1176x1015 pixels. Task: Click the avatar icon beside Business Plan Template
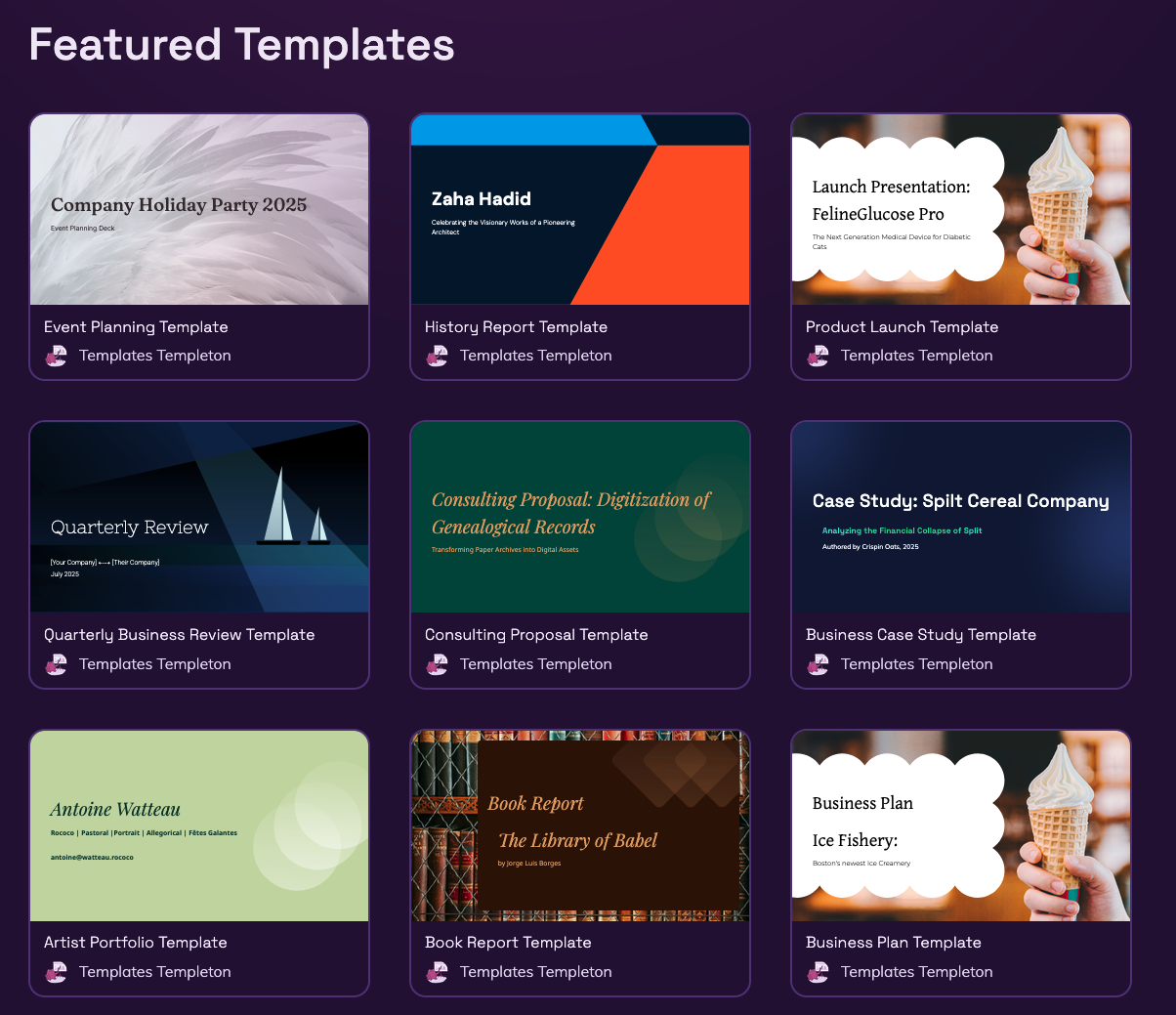click(x=818, y=972)
